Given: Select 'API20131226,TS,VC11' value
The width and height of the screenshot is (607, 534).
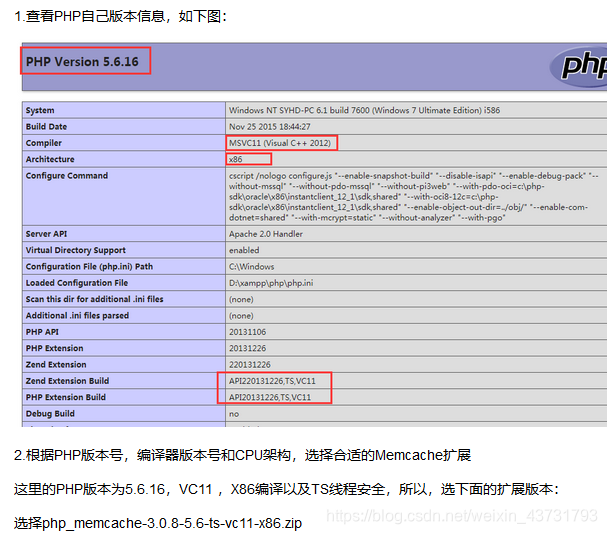Looking at the screenshot, I should click(270, 397).
